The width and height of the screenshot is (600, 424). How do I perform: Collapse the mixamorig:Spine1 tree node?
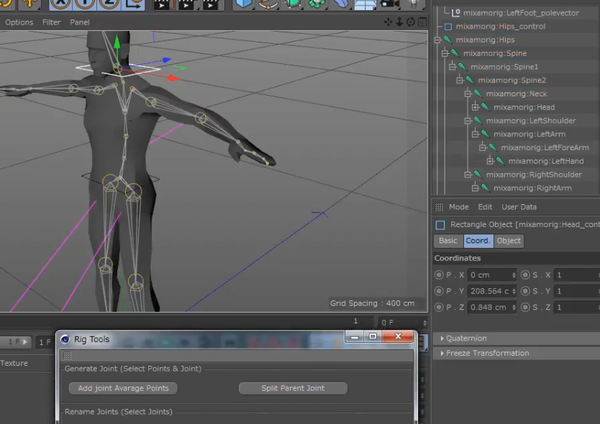pyautogui.click(x=452, y=67)
